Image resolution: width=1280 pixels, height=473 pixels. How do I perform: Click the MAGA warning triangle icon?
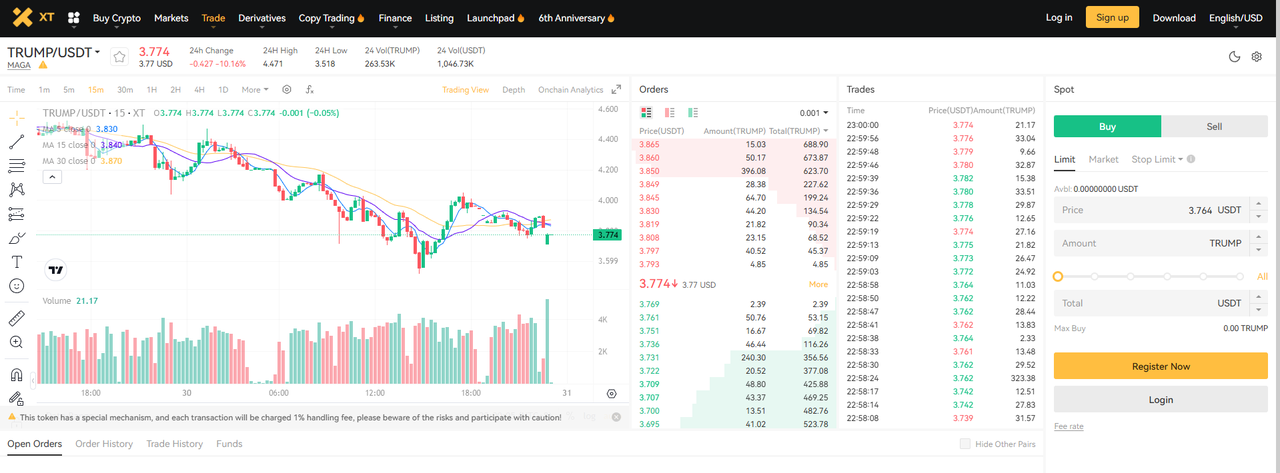(x=42, y=65)
